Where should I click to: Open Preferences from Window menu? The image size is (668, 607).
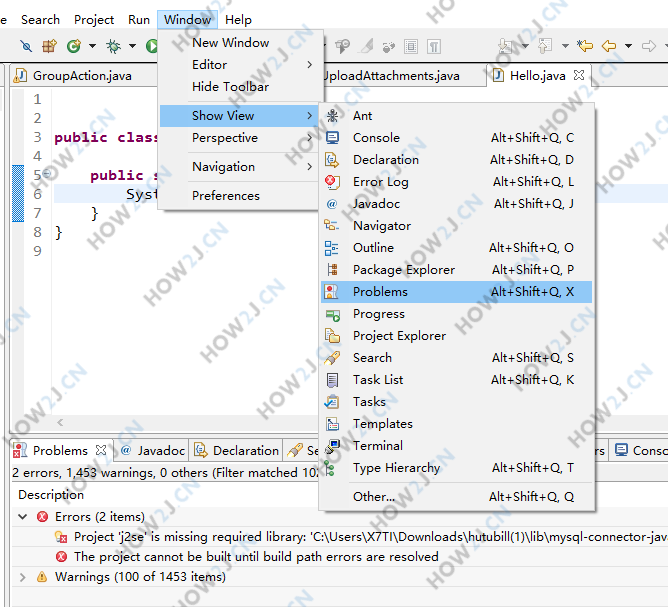239,196
